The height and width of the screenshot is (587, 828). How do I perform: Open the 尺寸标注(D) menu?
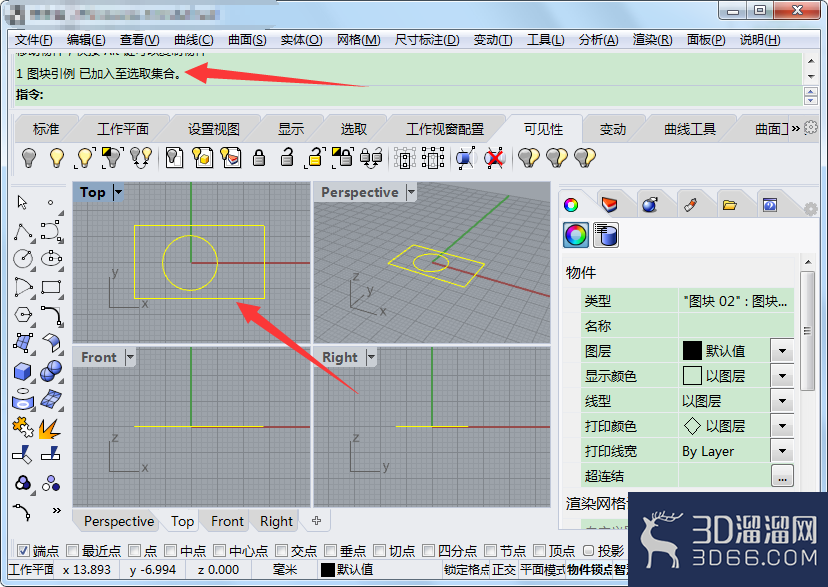point(427,40)
